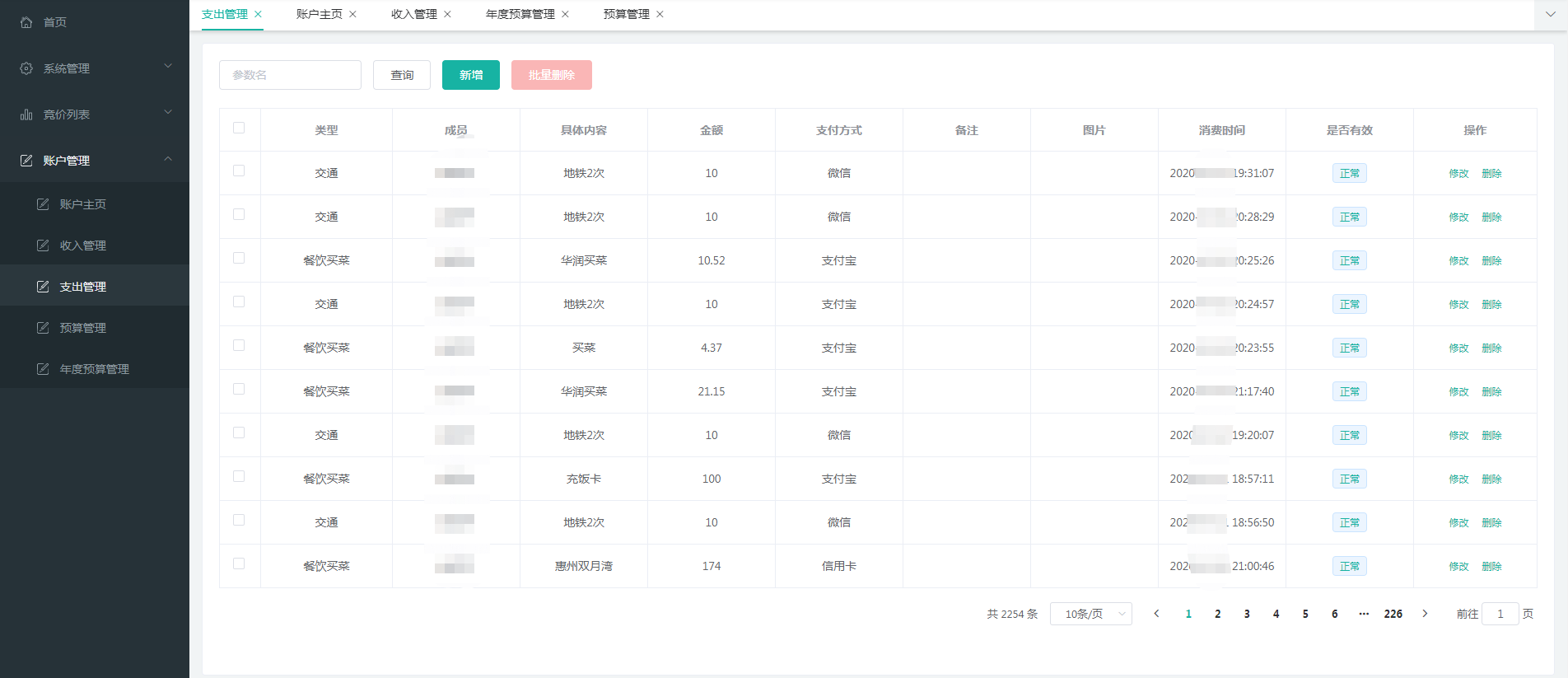Go to previous page arrow in pagination

point(1156,614)
